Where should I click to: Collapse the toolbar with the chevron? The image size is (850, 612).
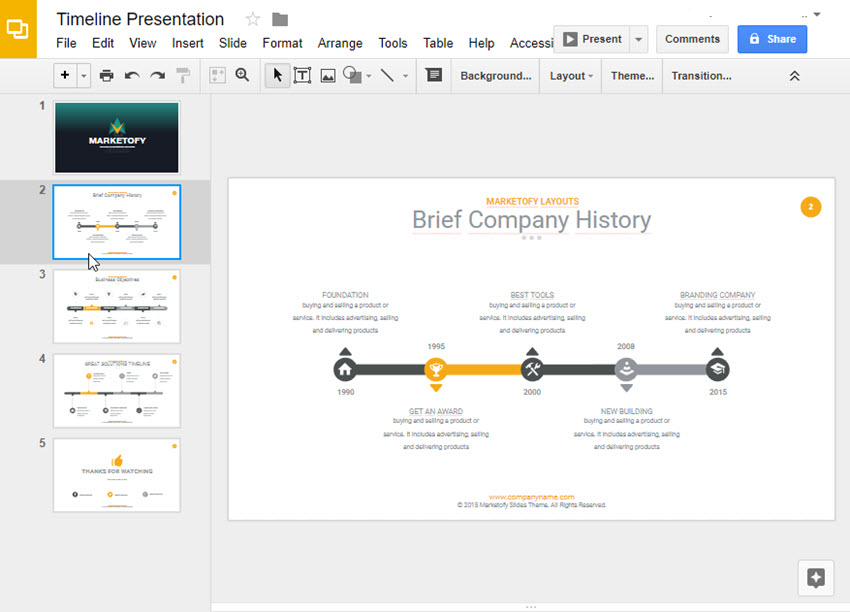(x=794, y=75)
